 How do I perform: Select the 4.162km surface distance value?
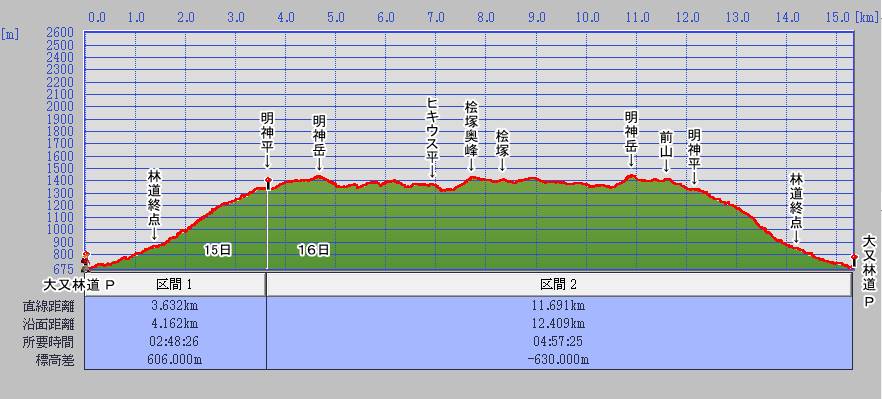[x=176, y=324]
